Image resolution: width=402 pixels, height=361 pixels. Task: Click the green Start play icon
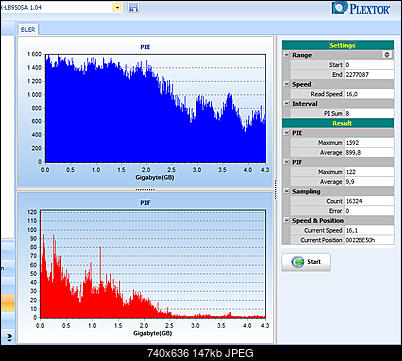point(297,262)
